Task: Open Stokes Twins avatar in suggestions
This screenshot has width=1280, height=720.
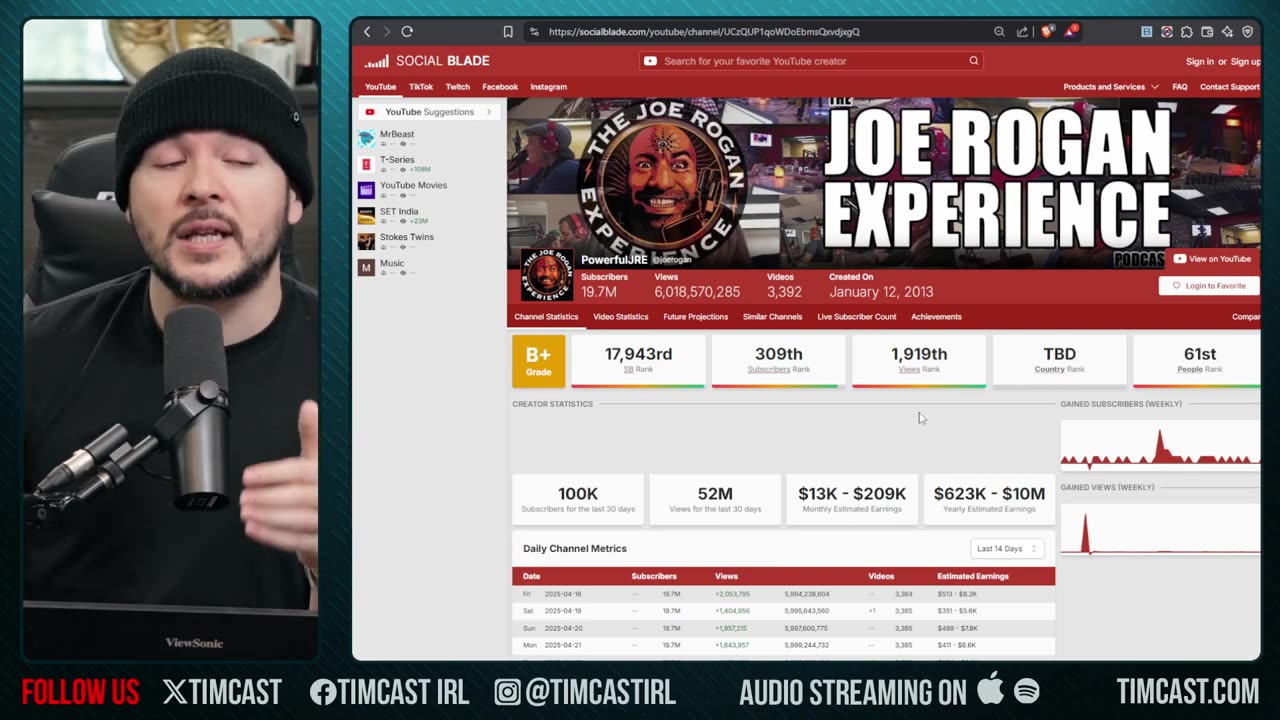Action: coord(366,242)
